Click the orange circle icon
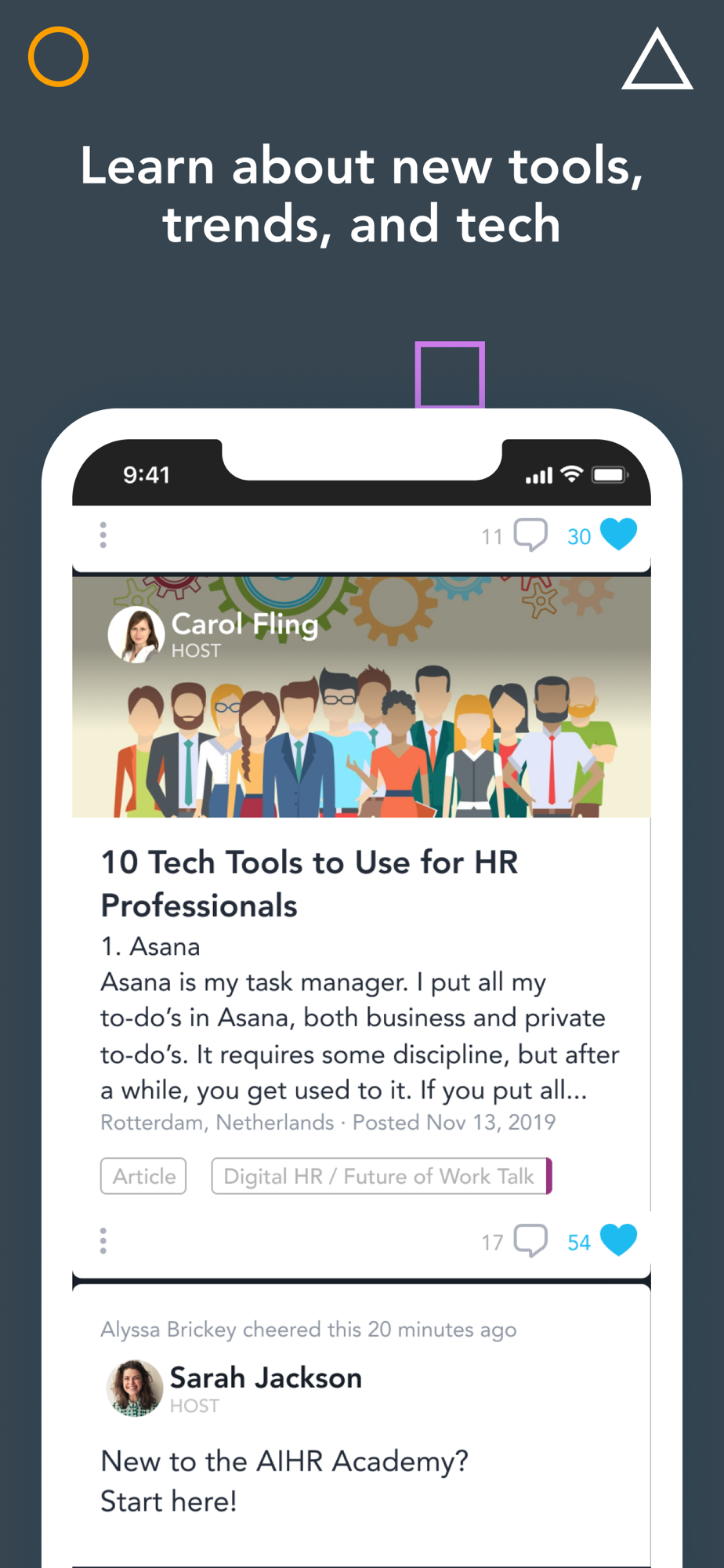724x1568 pixels. pyautogui.click(x=59, y=57)
